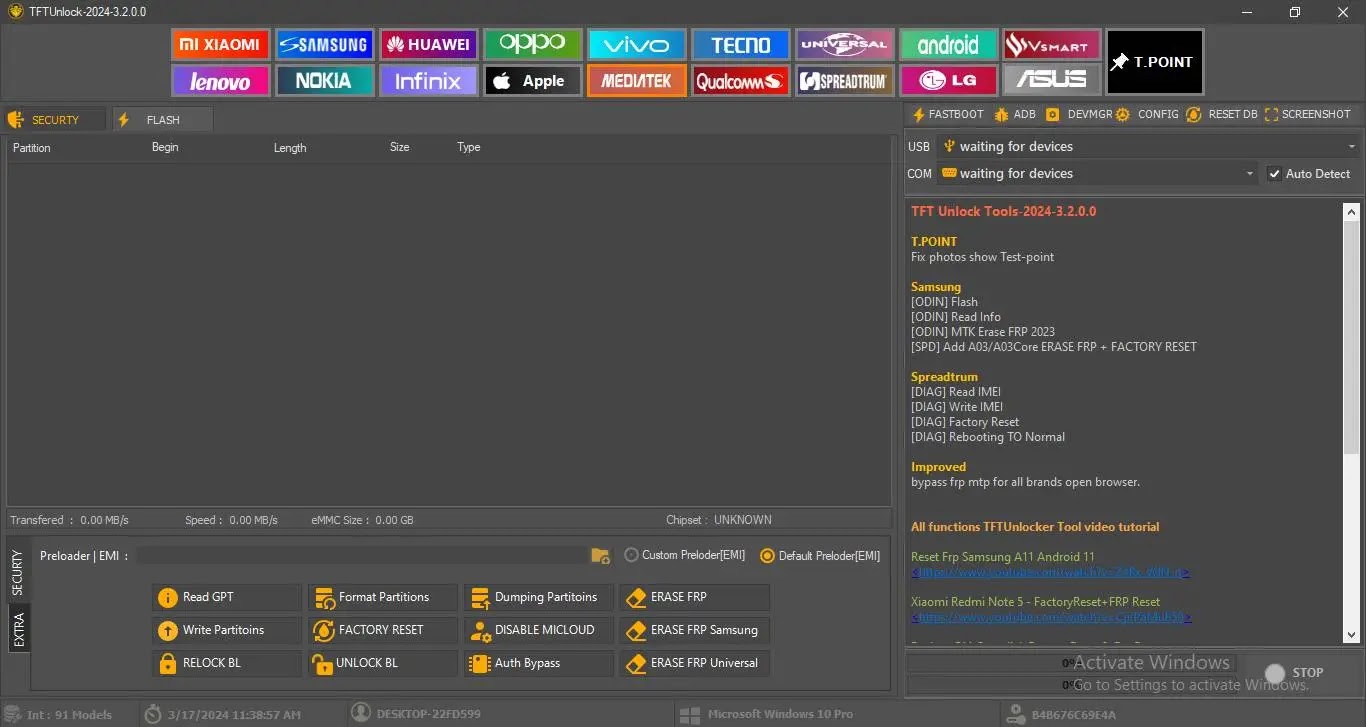Click the DESKTOP-22FD599 status bar entry
This screenshot has height=727, width=1366.
pos(416,714)
